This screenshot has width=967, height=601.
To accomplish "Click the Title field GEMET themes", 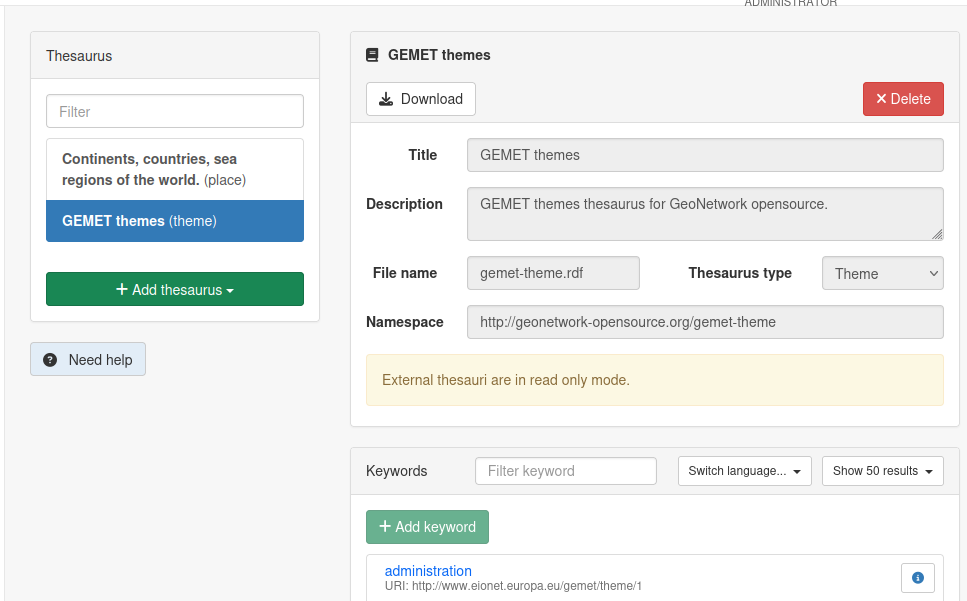I will pyautogui.click(x=705, y=155).
